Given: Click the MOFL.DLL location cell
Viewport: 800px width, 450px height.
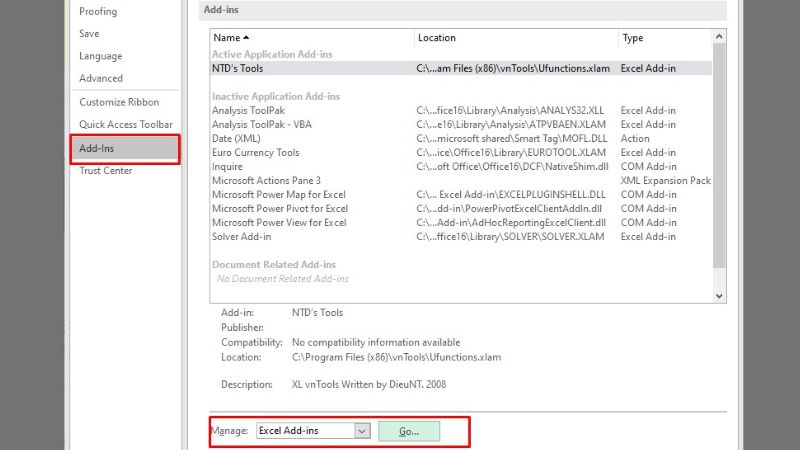Looking at the screenshot, I should tap(512, 139).
